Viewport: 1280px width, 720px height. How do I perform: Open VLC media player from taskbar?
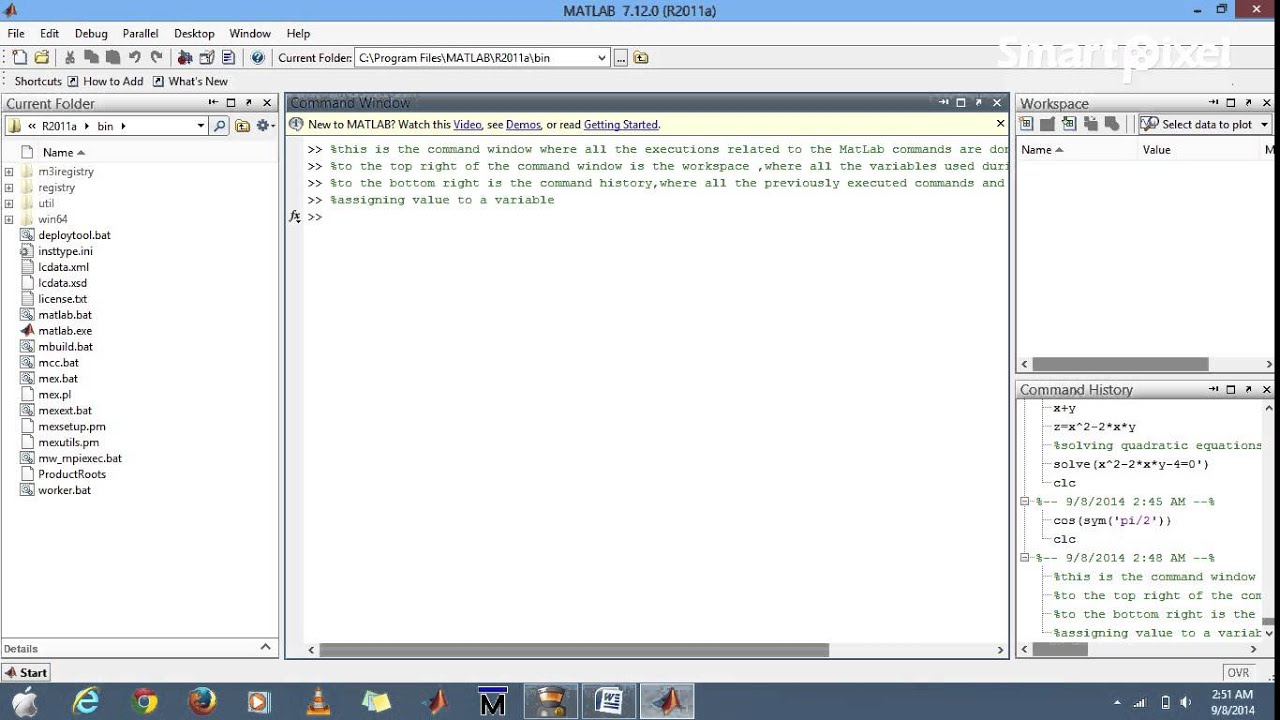318,702
